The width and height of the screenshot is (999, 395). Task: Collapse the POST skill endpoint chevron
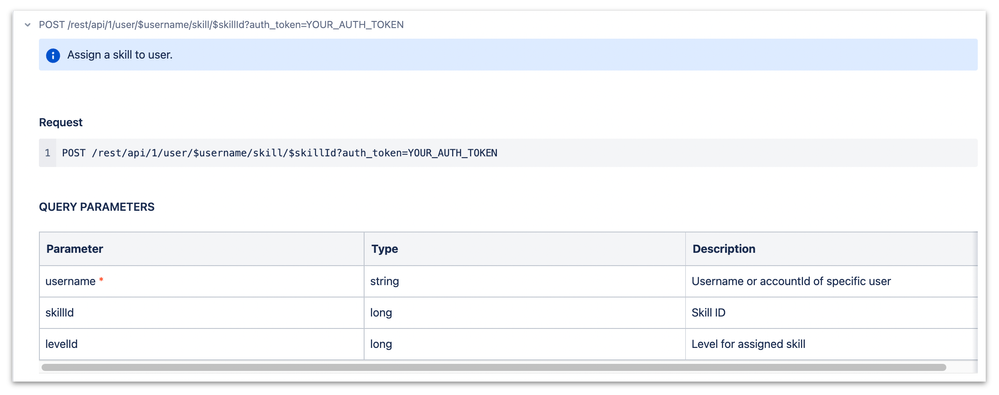pos(27,25)
